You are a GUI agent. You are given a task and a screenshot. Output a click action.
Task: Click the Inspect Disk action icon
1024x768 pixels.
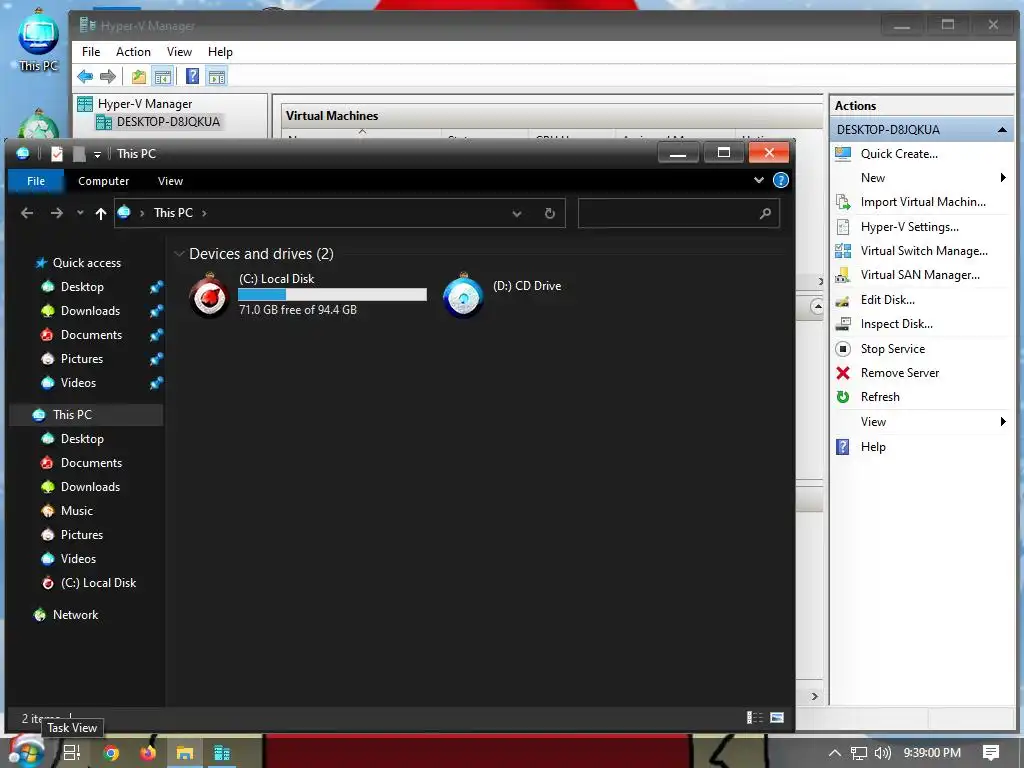(x=843, y=324)
